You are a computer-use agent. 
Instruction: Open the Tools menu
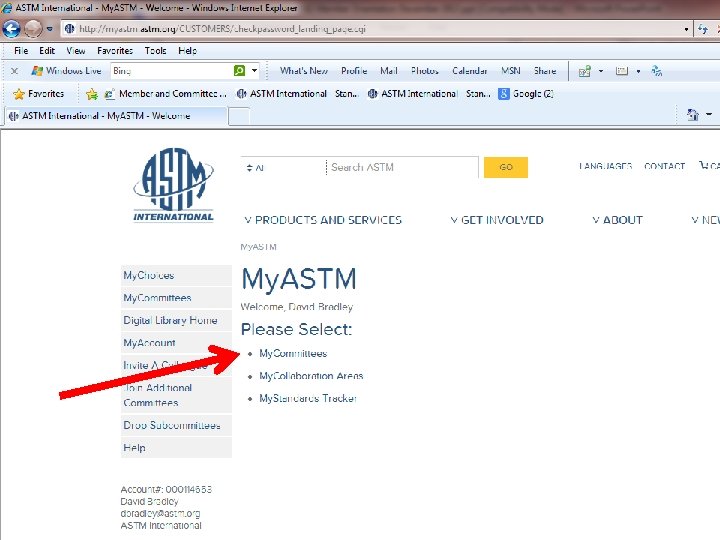pyautogui.click(x=155, y=51)
